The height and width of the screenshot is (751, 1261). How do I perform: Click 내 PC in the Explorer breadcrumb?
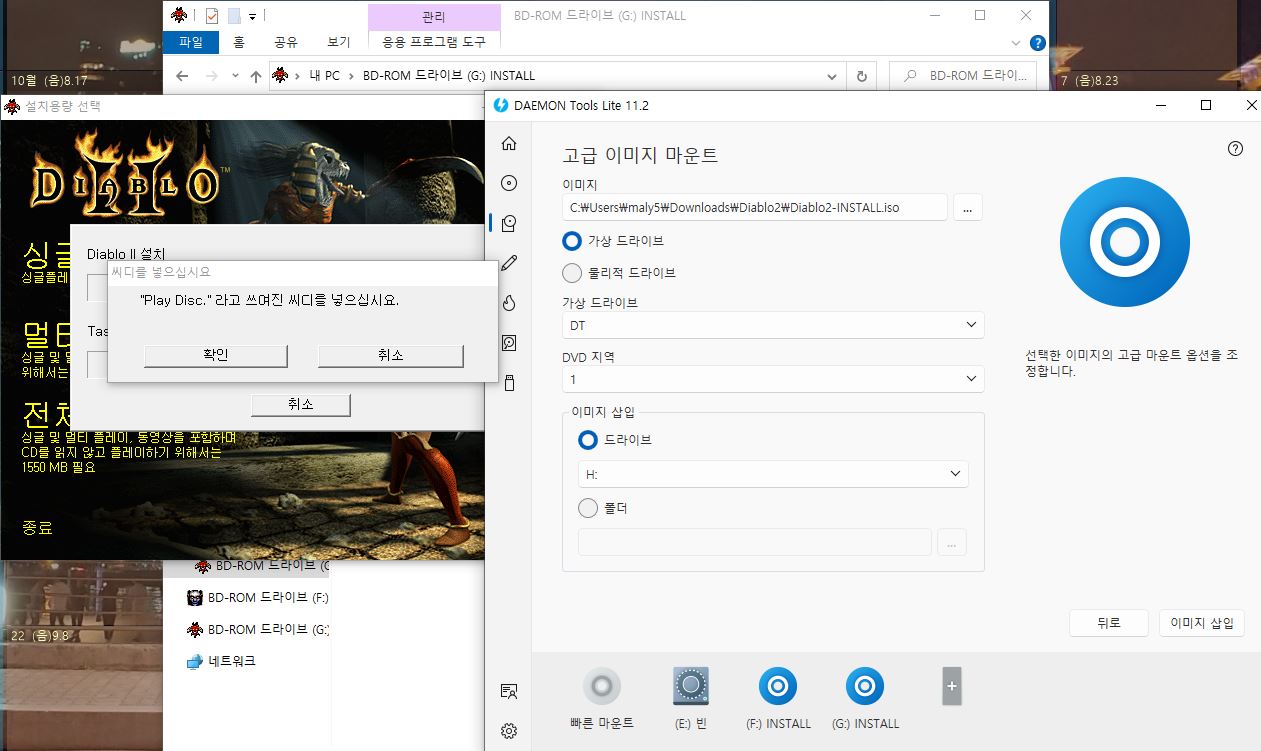tap(325, 76)
